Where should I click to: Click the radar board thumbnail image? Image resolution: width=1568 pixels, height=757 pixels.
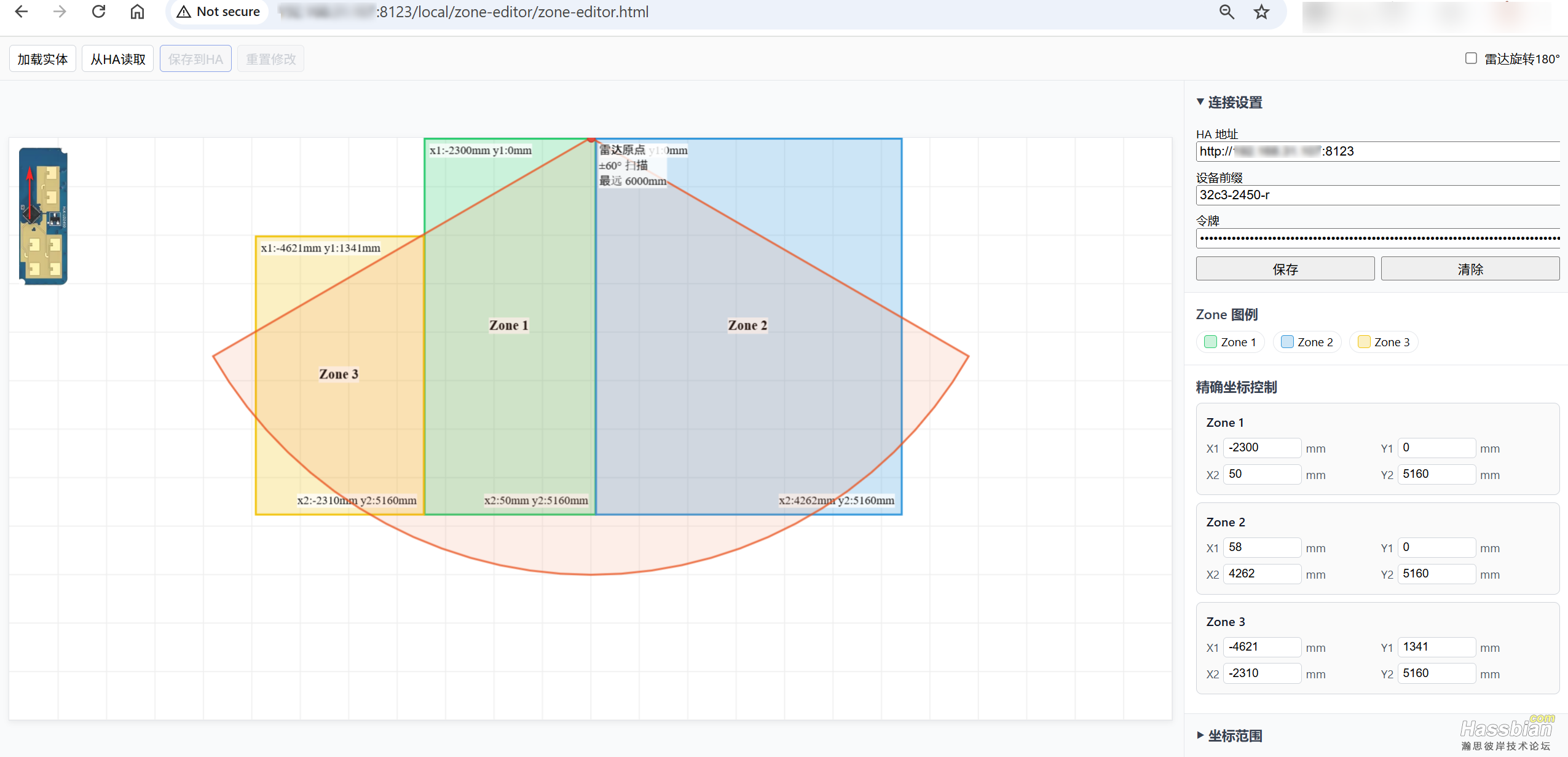43,216
